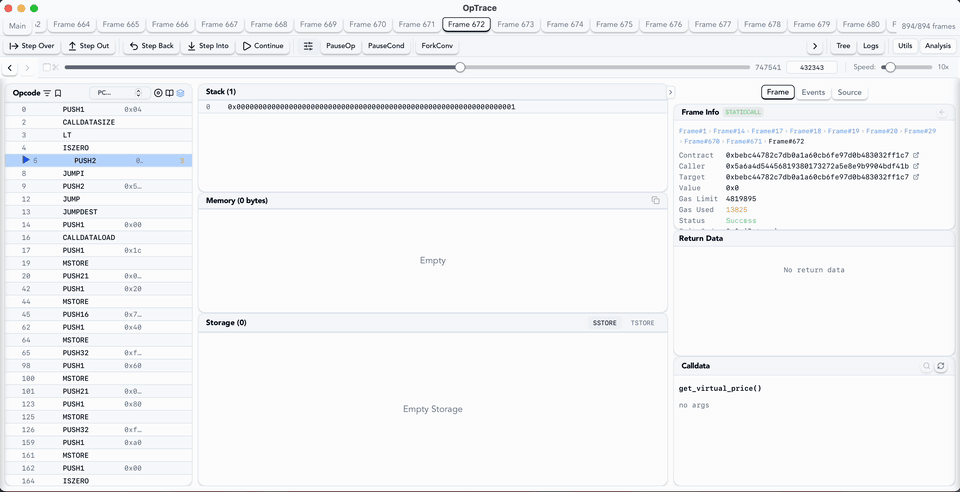Viewport: 960px width, 492px height.
Task: Click the opcode filter icon
Action: point(47,93)
